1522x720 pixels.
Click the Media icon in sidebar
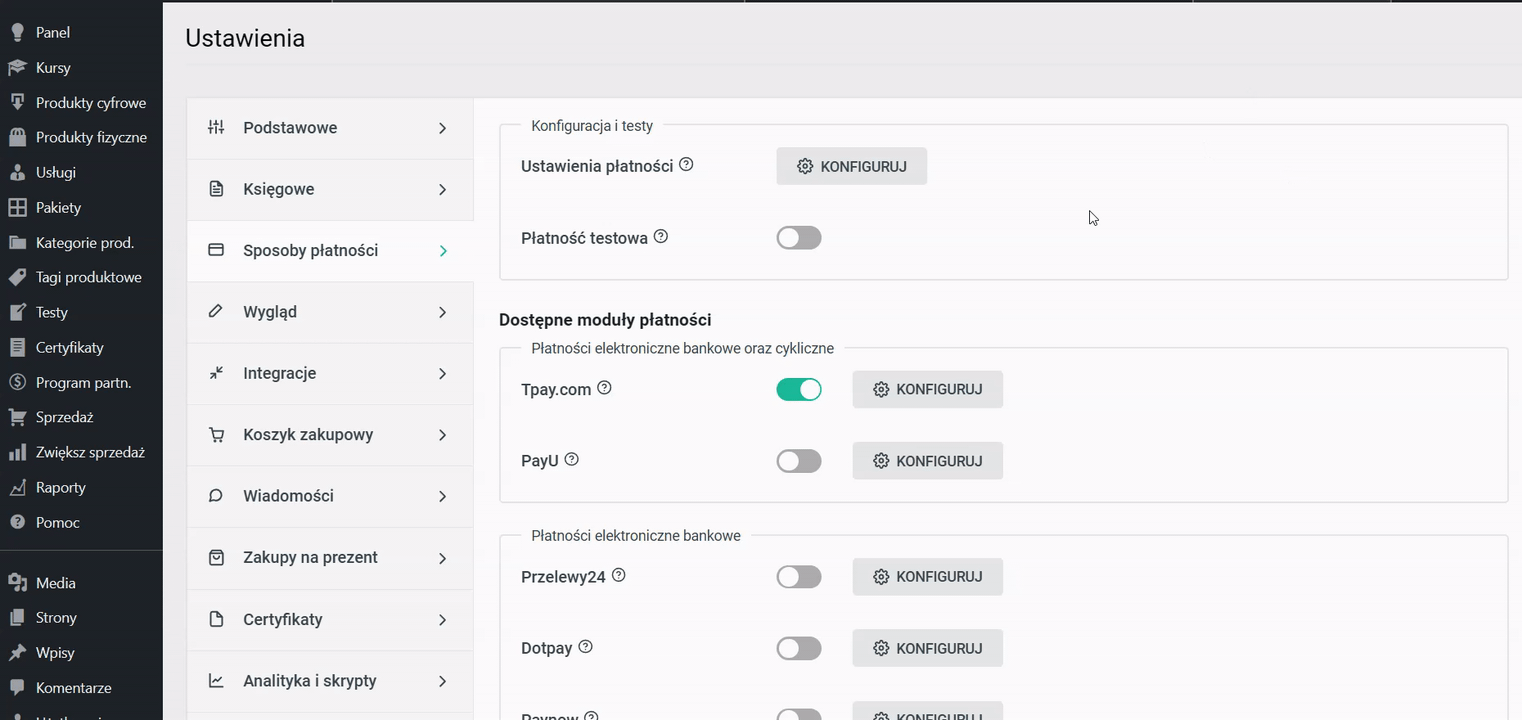click(x=17, y=583)
